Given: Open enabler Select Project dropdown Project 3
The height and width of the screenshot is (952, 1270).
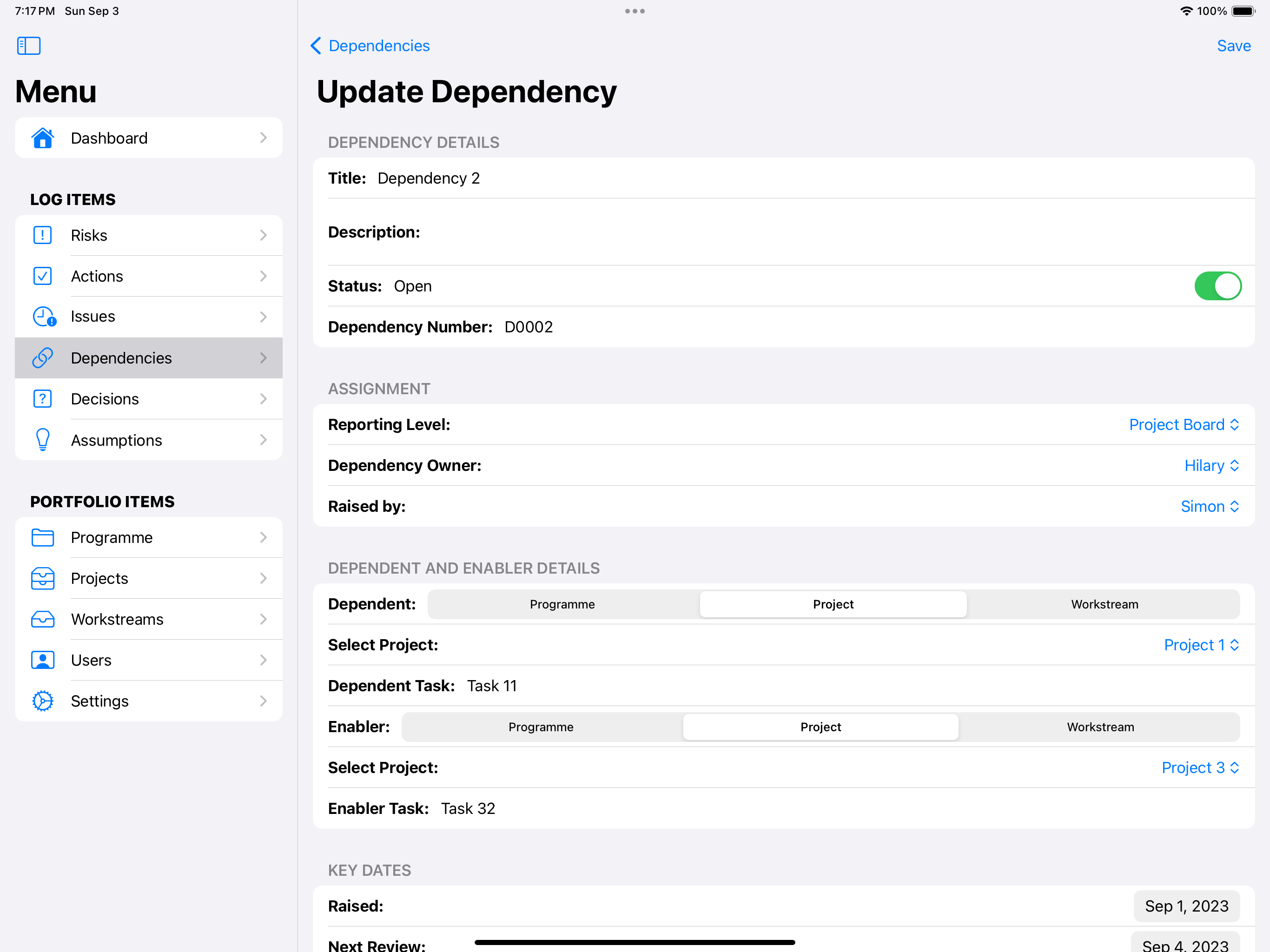Looking at the screenshot, I should (1200, 767).
